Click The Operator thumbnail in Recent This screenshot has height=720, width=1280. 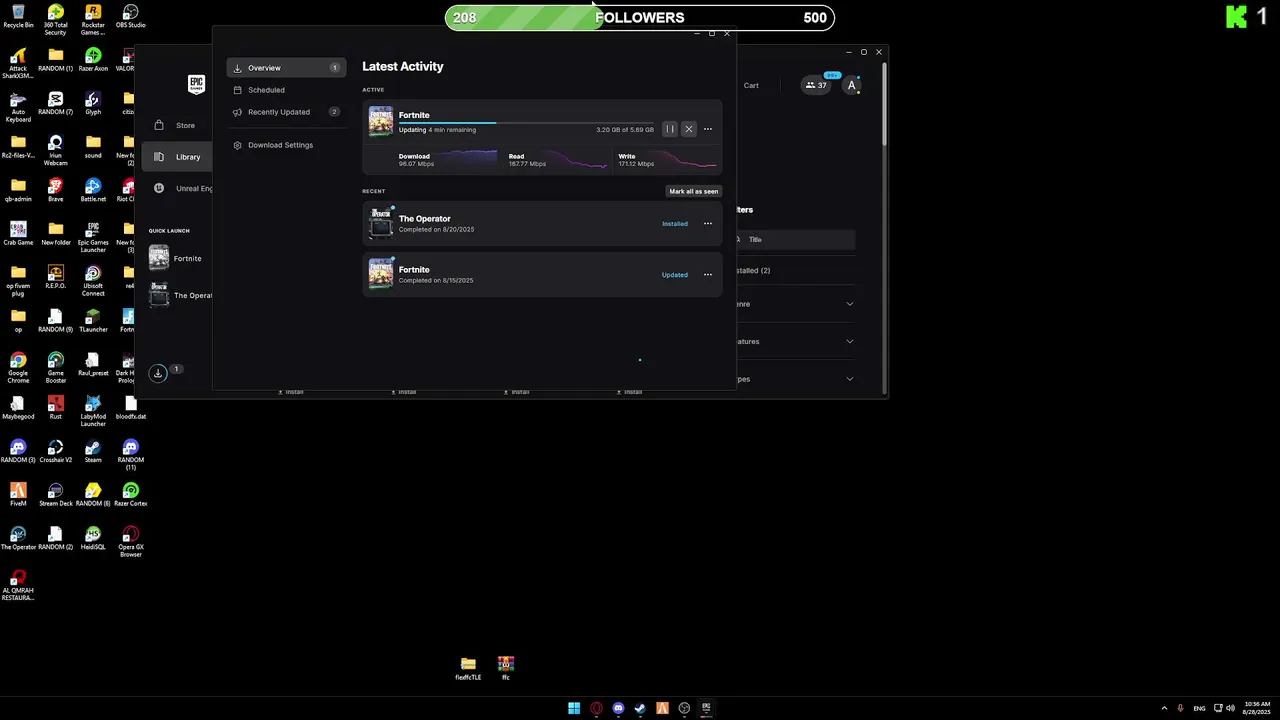click(381, 224)
